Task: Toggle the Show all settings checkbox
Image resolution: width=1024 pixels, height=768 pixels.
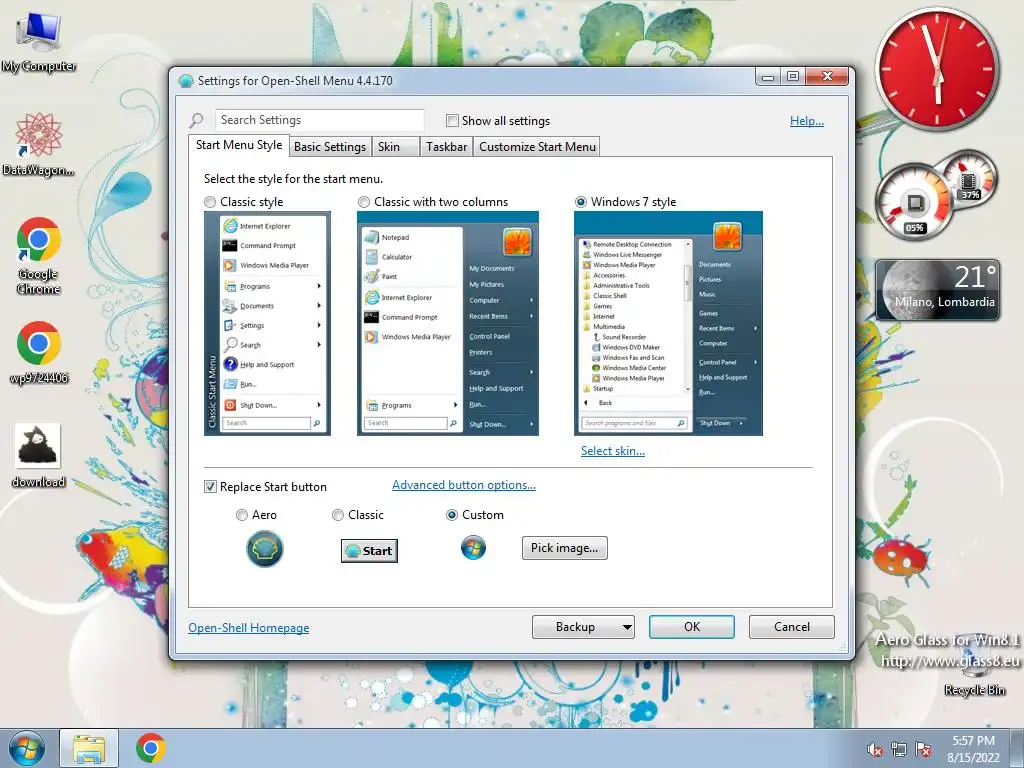Action: coord(452,121)
